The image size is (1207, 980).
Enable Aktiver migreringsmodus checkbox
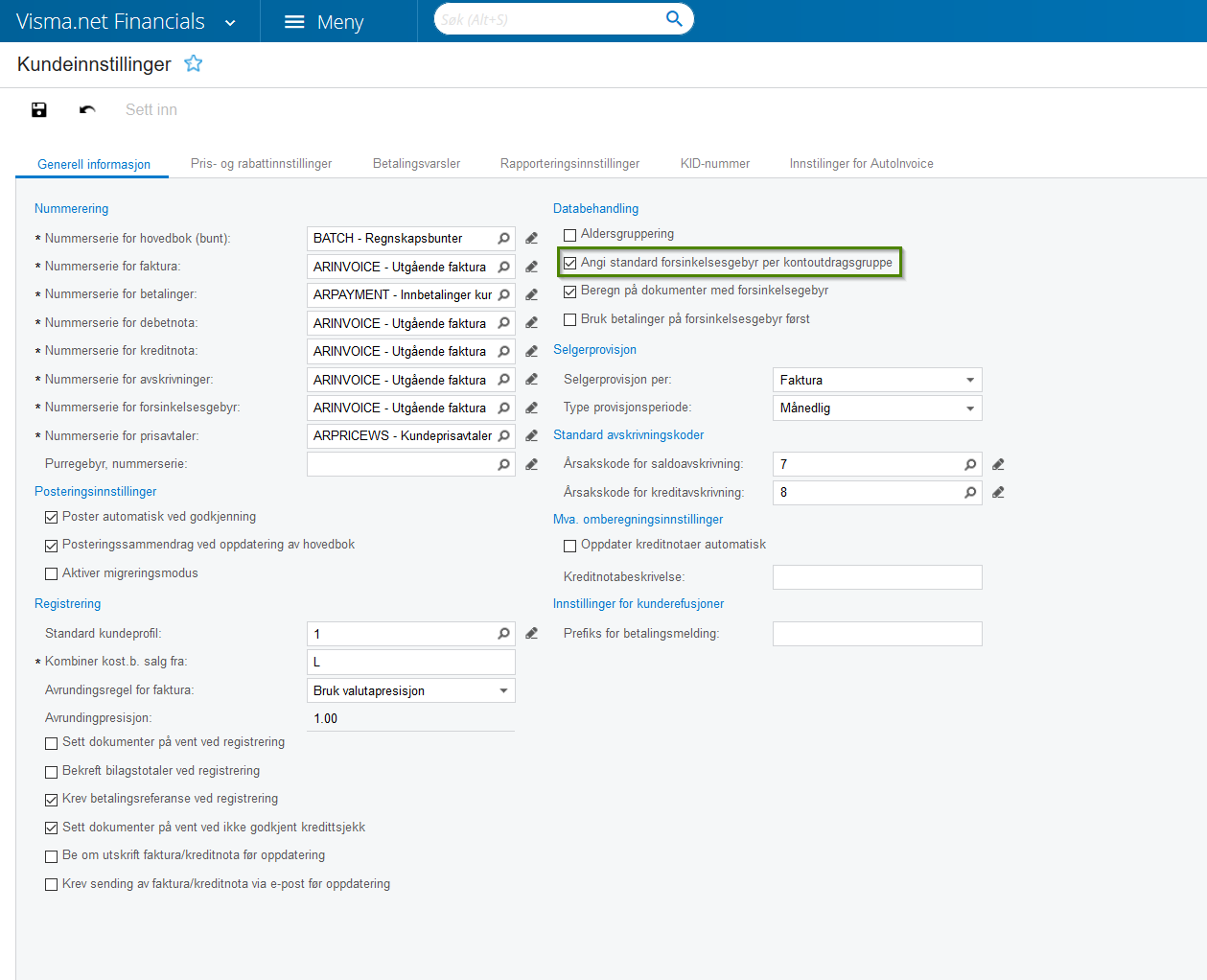pos(52,574)
